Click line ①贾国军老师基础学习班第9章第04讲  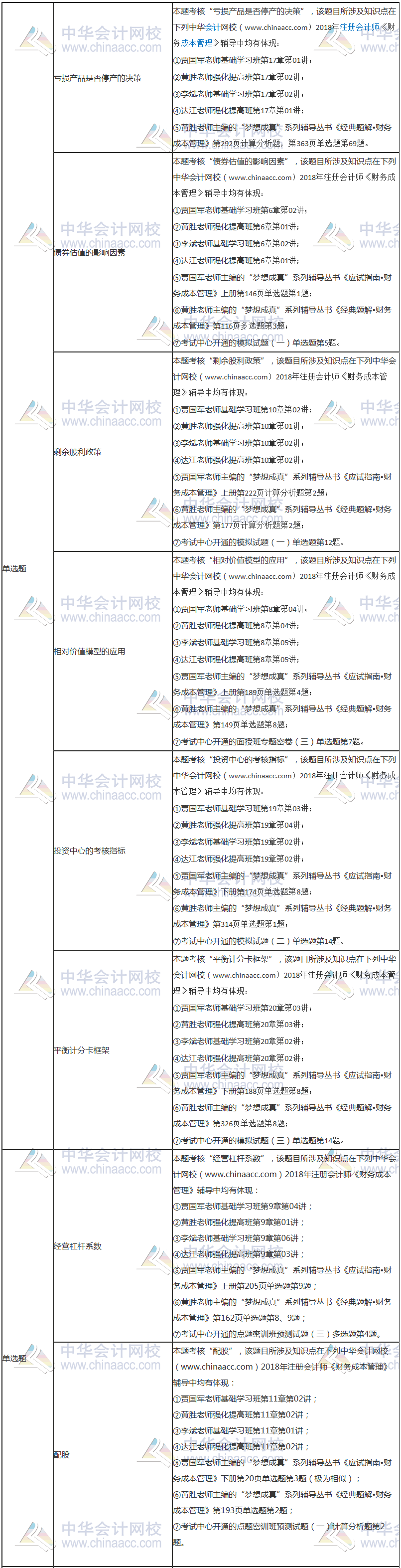(x=244, y=1206)
